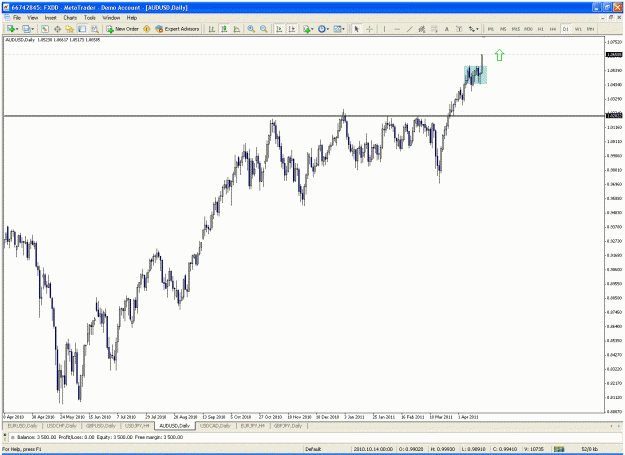Open the Window menu
The height and width of the screenshot is (455, 625).
coord(111,18)
